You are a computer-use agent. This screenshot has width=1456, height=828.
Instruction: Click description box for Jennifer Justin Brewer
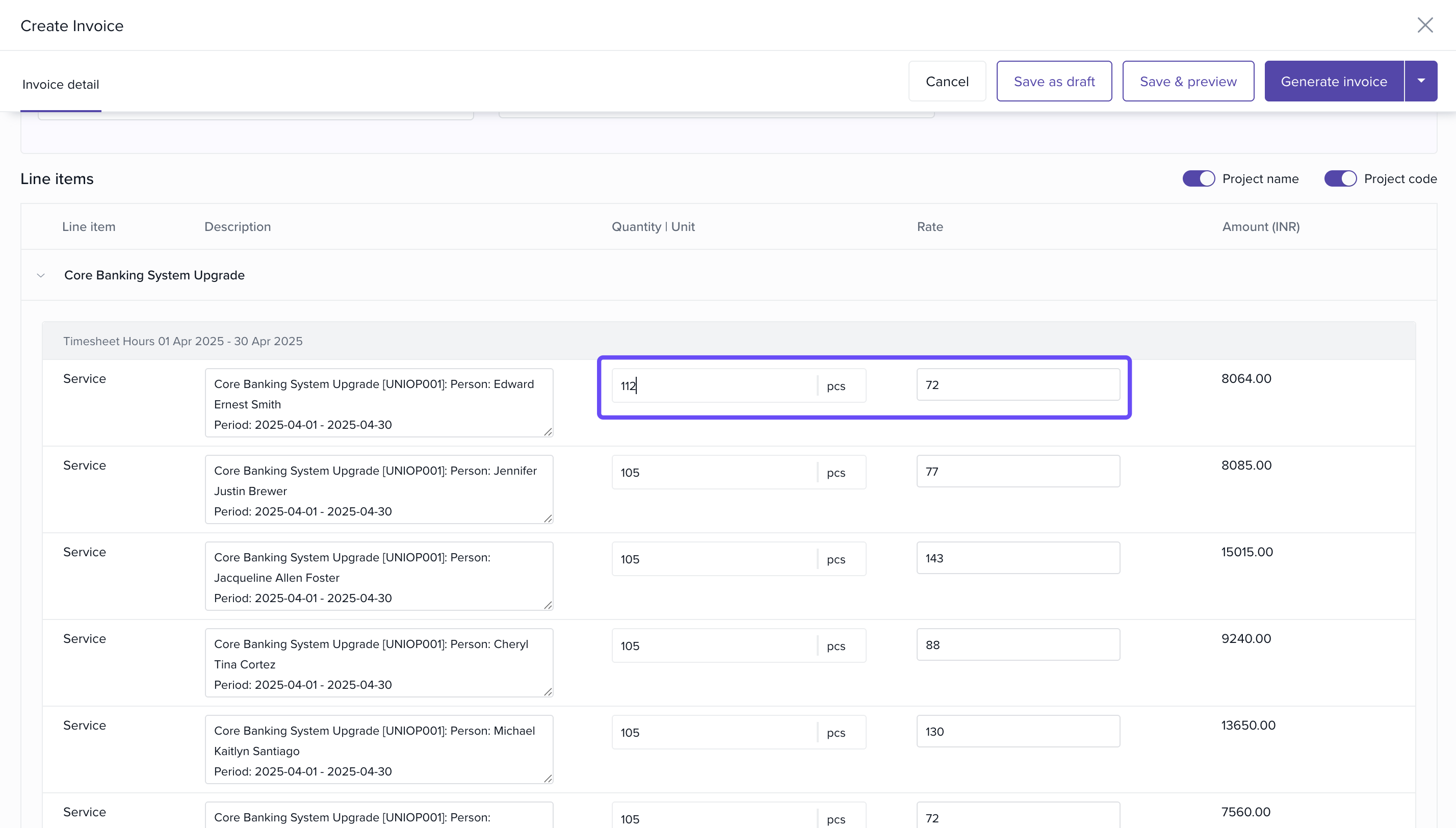tap(379, 490)
